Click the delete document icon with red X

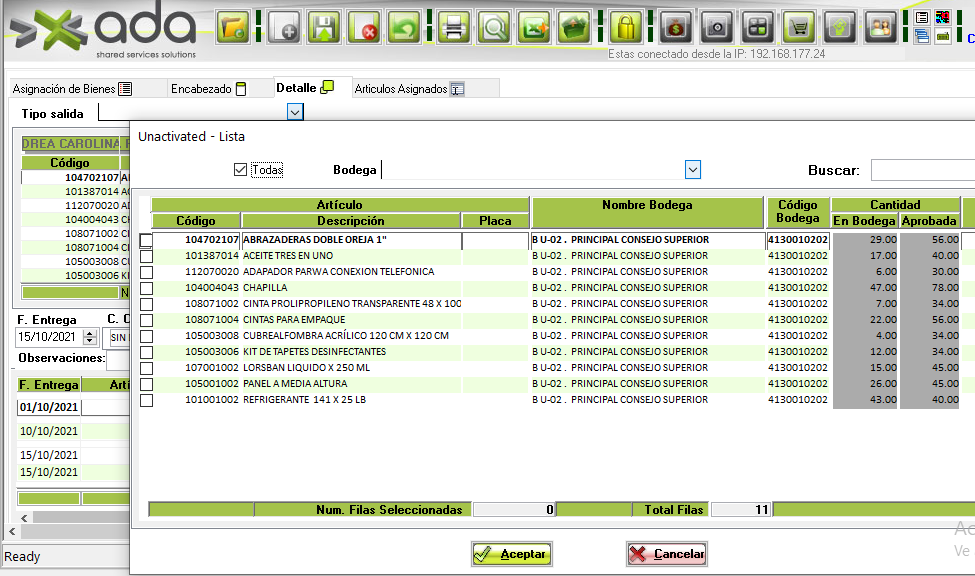[x=364, y=27]
